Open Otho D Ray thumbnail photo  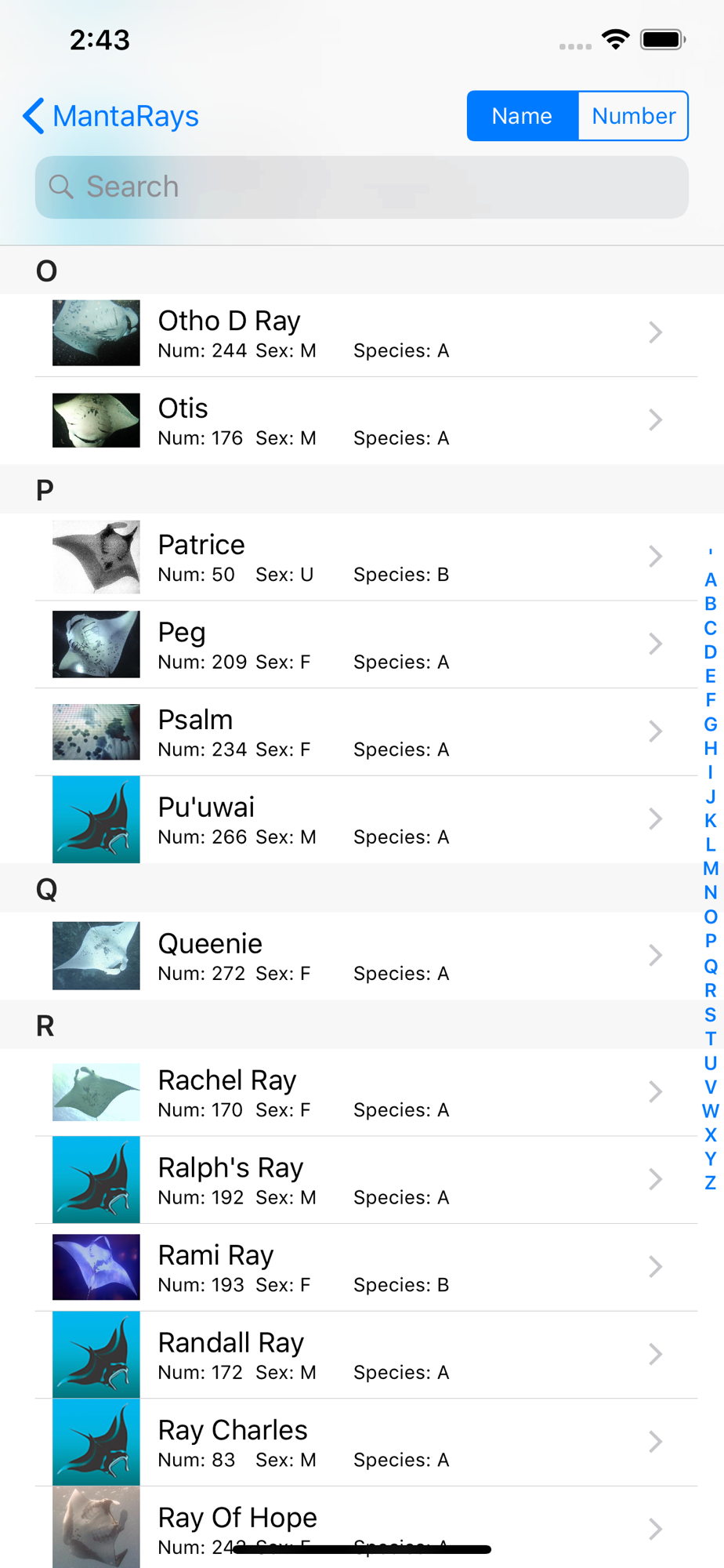click(96, 332)
